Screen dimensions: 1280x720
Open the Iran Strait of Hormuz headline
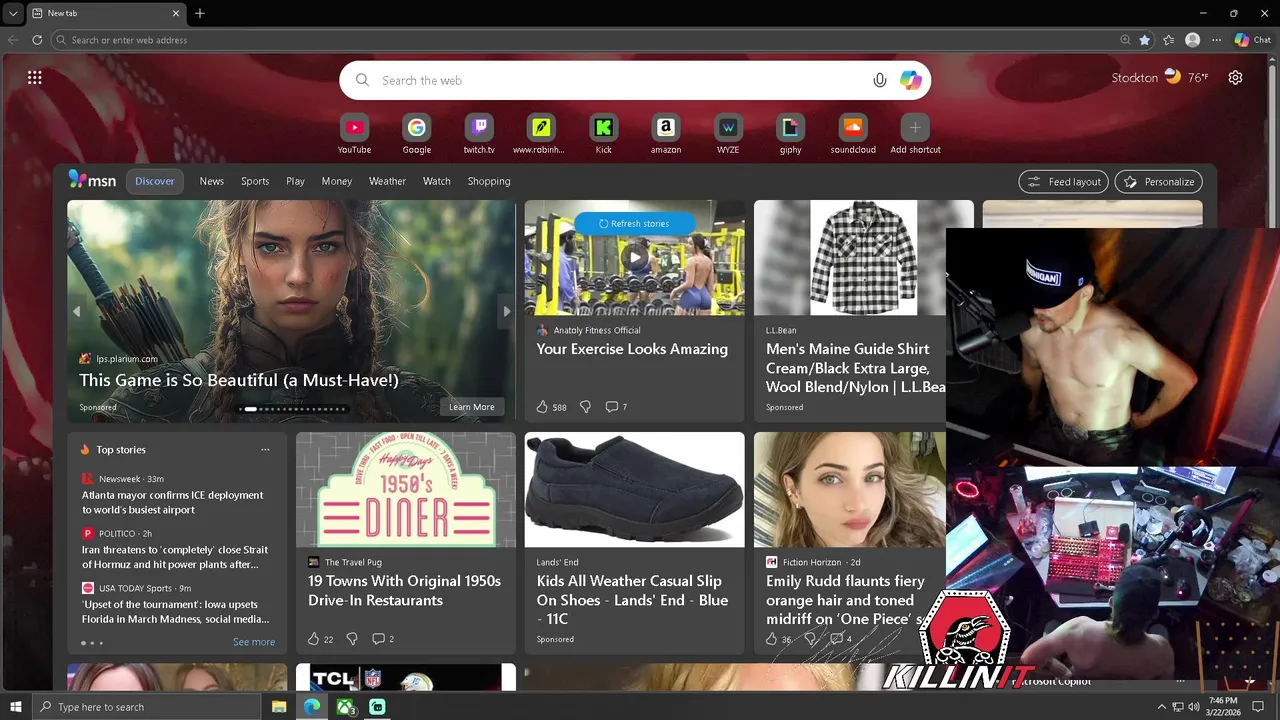point(175,557)
